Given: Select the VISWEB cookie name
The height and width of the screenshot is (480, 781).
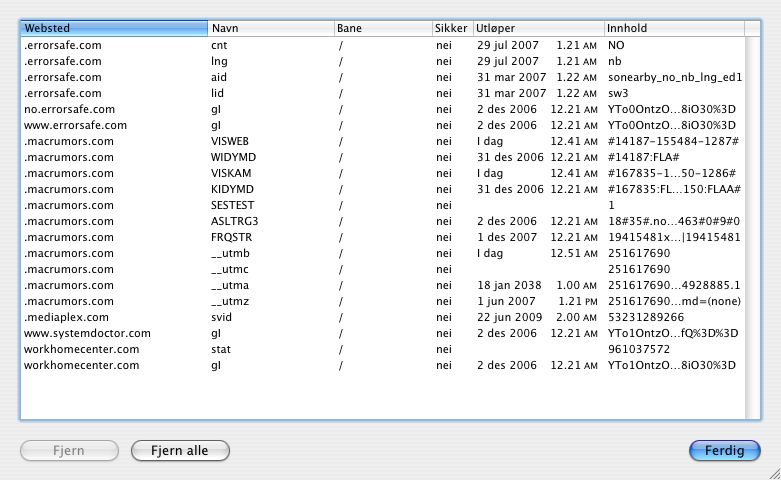Looking at the screenshot, I should pos(230,141).
